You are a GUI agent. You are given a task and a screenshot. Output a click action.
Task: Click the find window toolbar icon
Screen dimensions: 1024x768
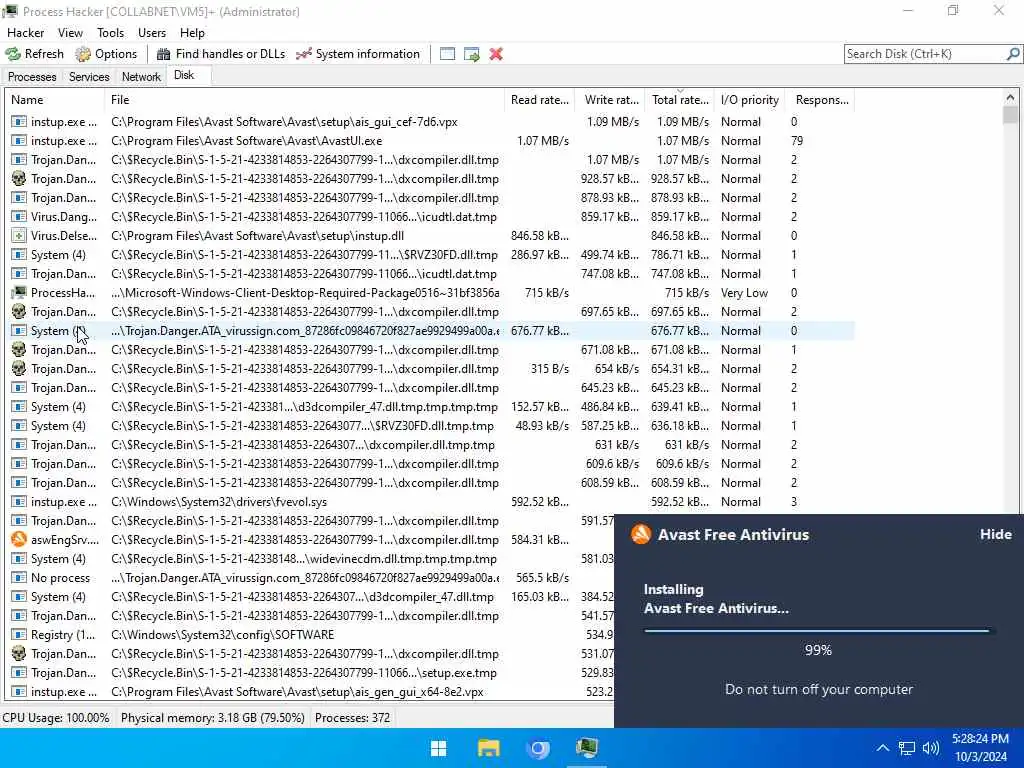point(447,54)
